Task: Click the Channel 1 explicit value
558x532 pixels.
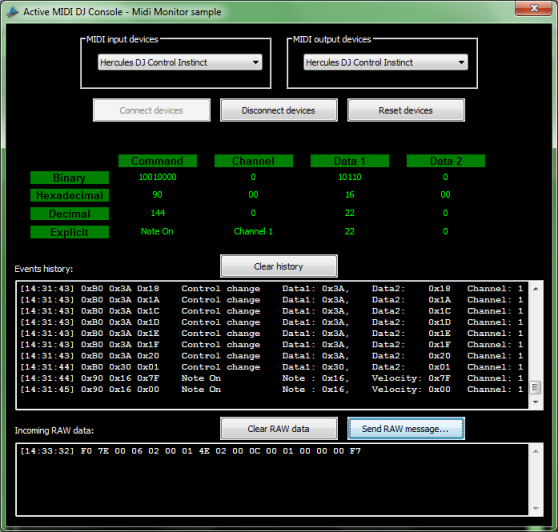Action: 253,231
